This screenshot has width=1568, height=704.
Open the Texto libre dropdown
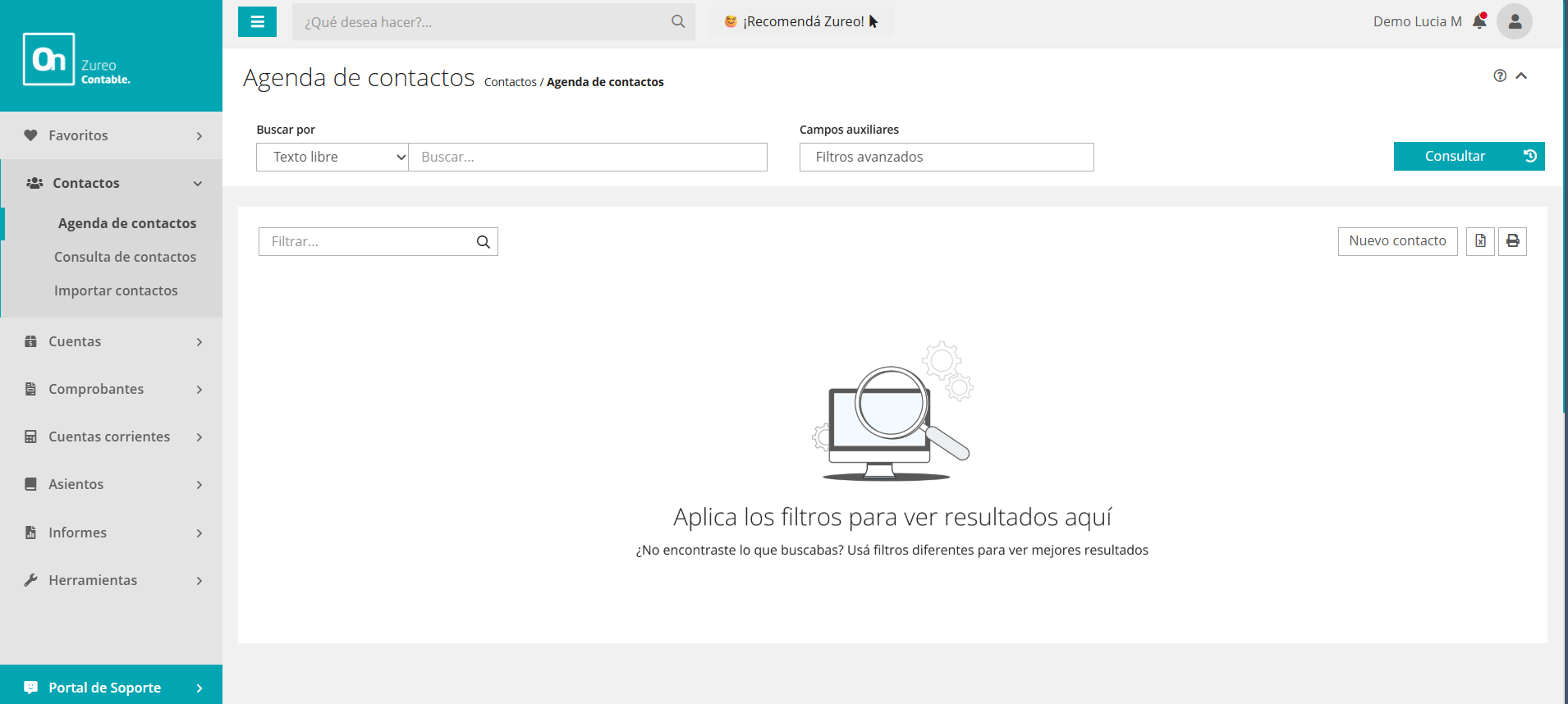(x=332, y=157)
